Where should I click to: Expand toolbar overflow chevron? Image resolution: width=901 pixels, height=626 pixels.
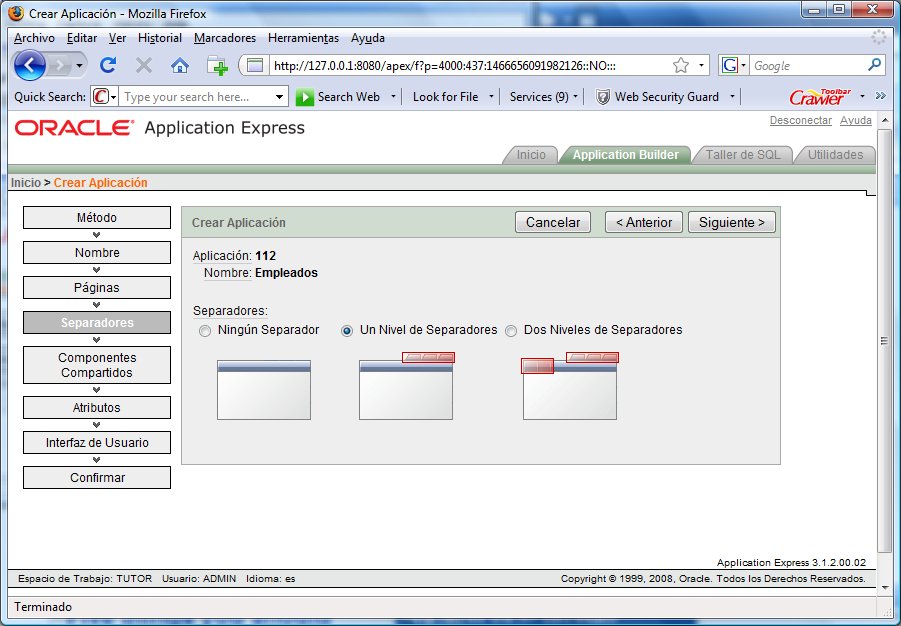(x=880, y=96)
